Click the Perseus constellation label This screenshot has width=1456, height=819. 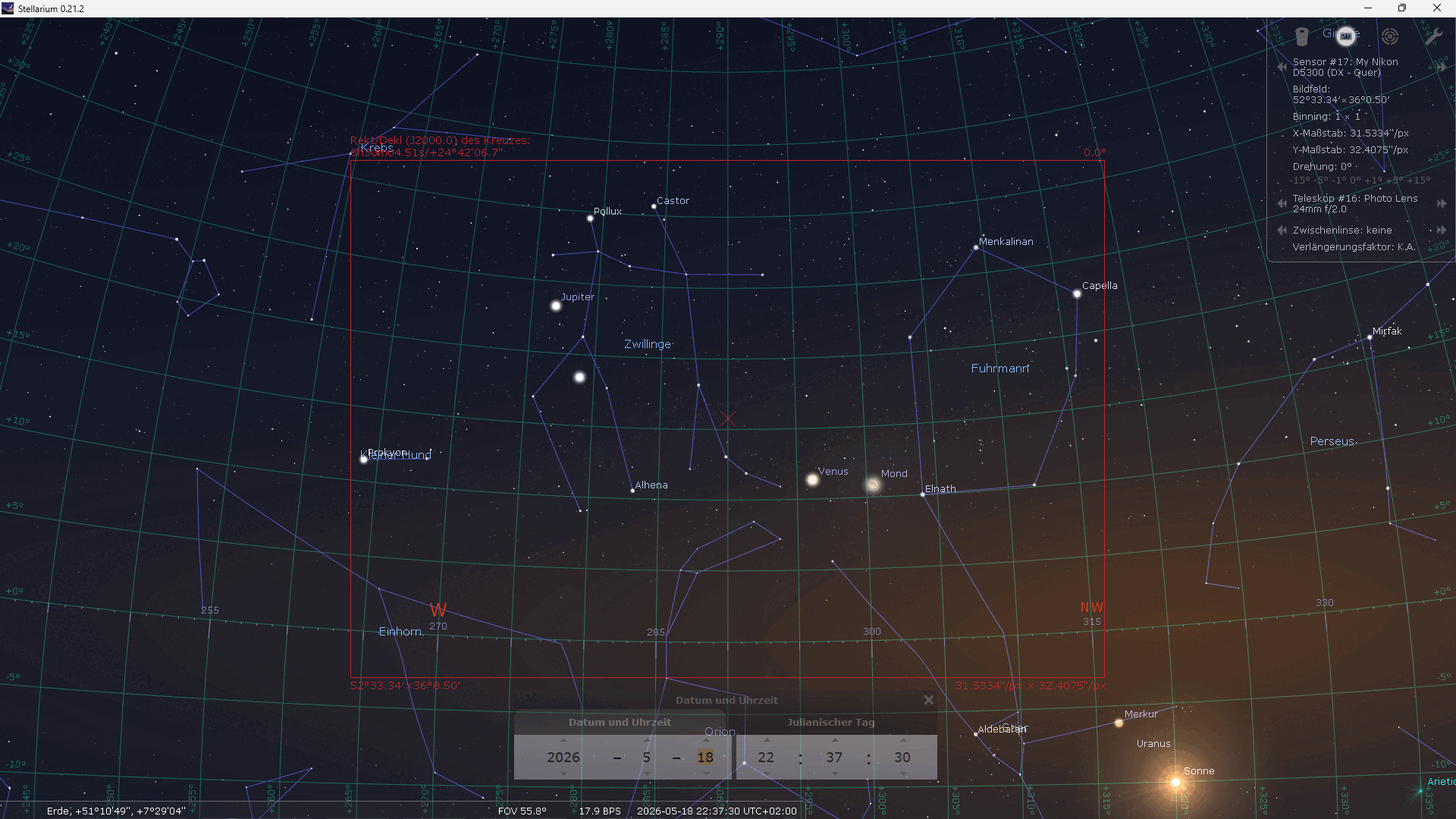pyautogui.click(x=1332, y=441)
